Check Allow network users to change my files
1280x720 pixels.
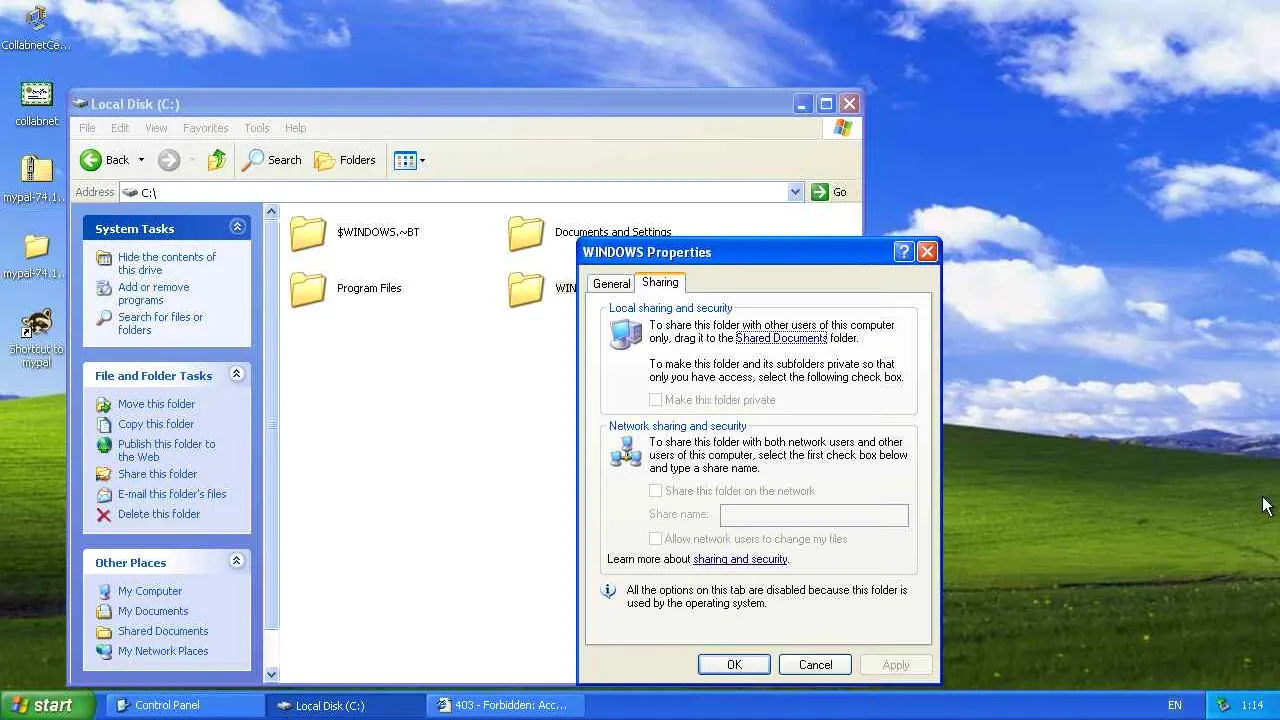656,539
